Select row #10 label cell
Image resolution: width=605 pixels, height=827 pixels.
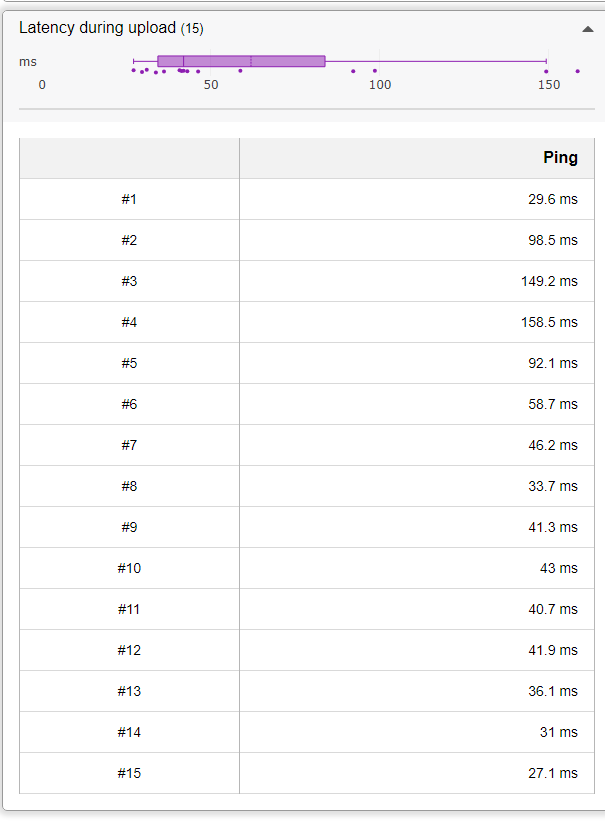click(x=129, y=568)
